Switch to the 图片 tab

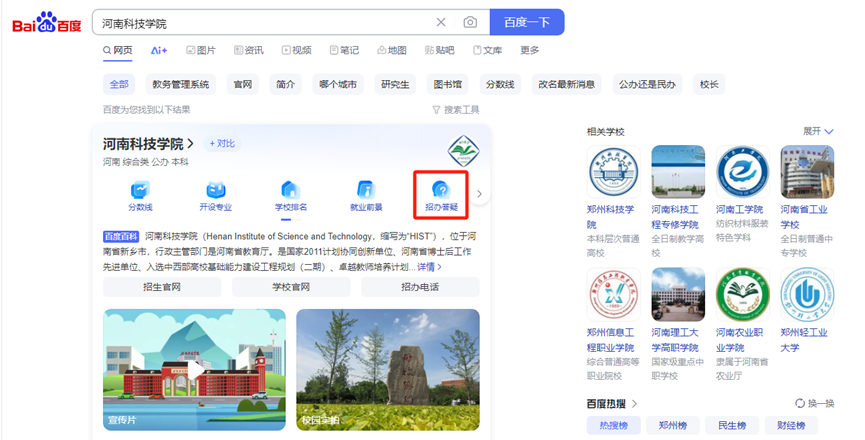pyautogui.click(x=201, y=50)
